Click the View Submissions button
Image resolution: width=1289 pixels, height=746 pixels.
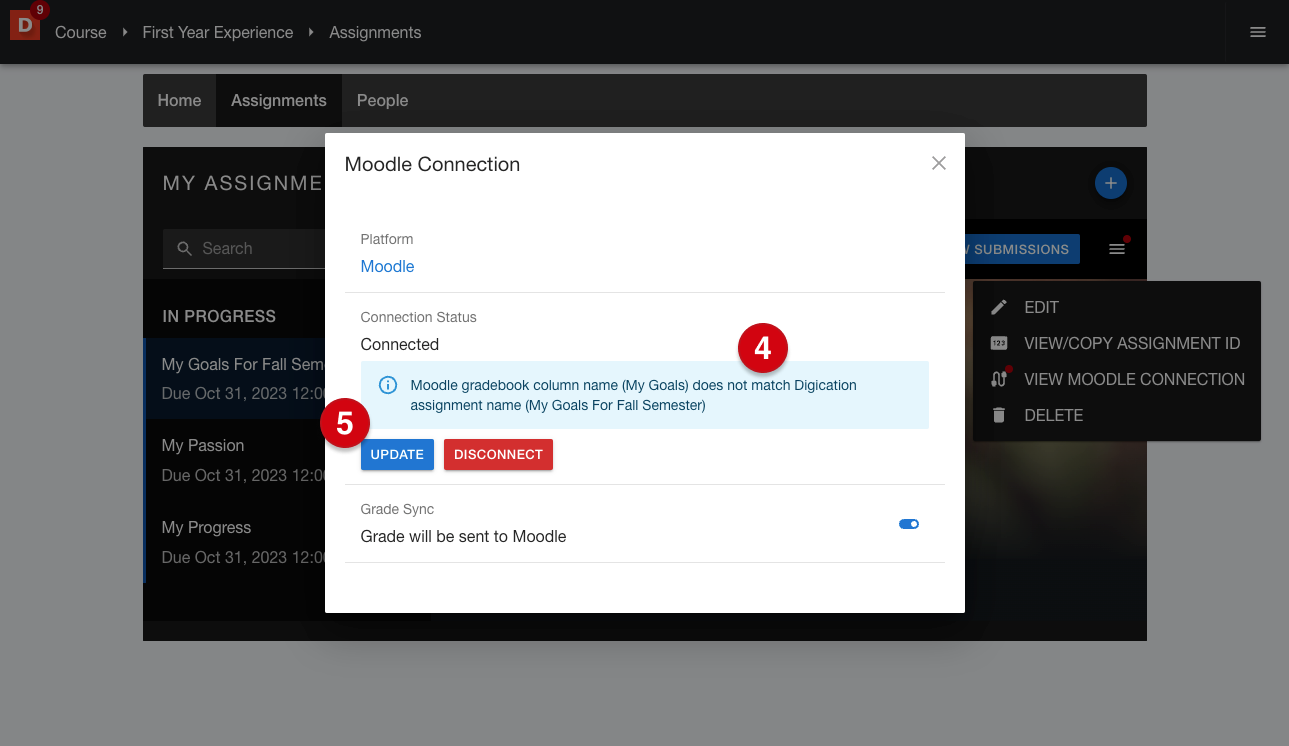coord(1022,249)
